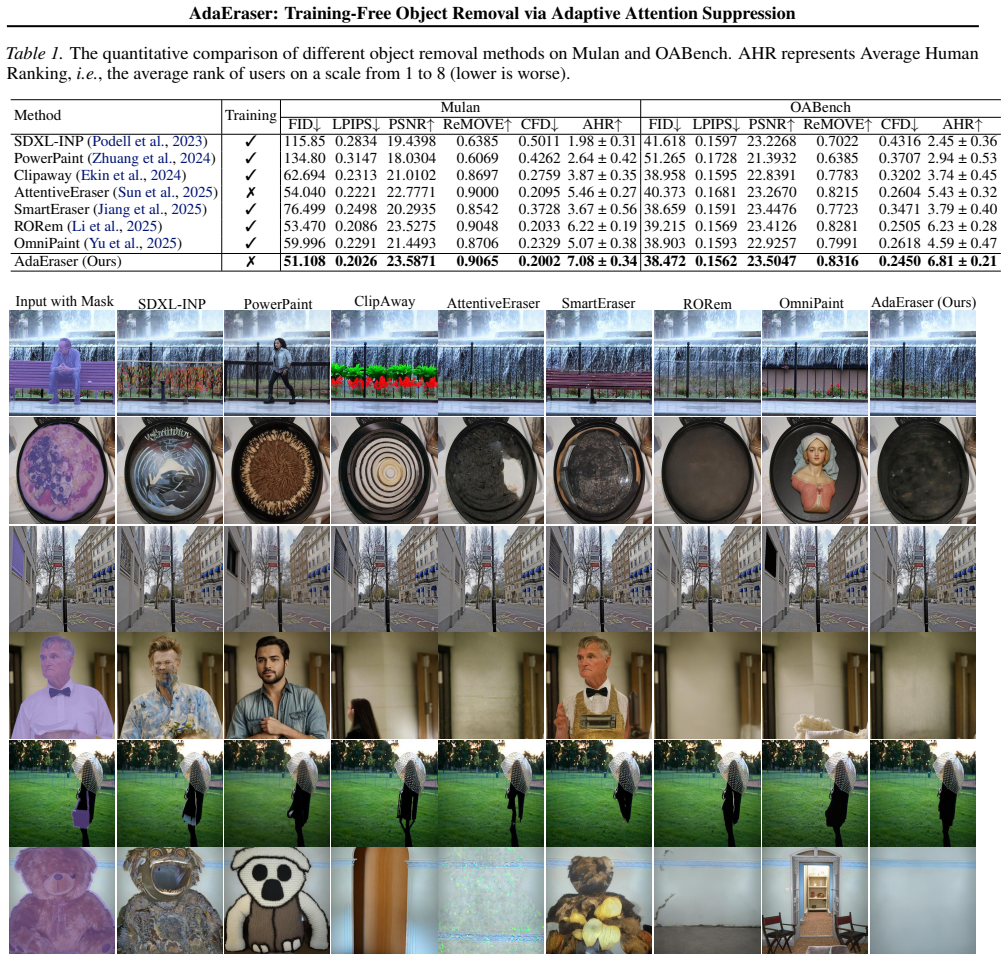Select the 'Method' column header
This screenshot has height=960, width=1007.
tap(37, 116)
